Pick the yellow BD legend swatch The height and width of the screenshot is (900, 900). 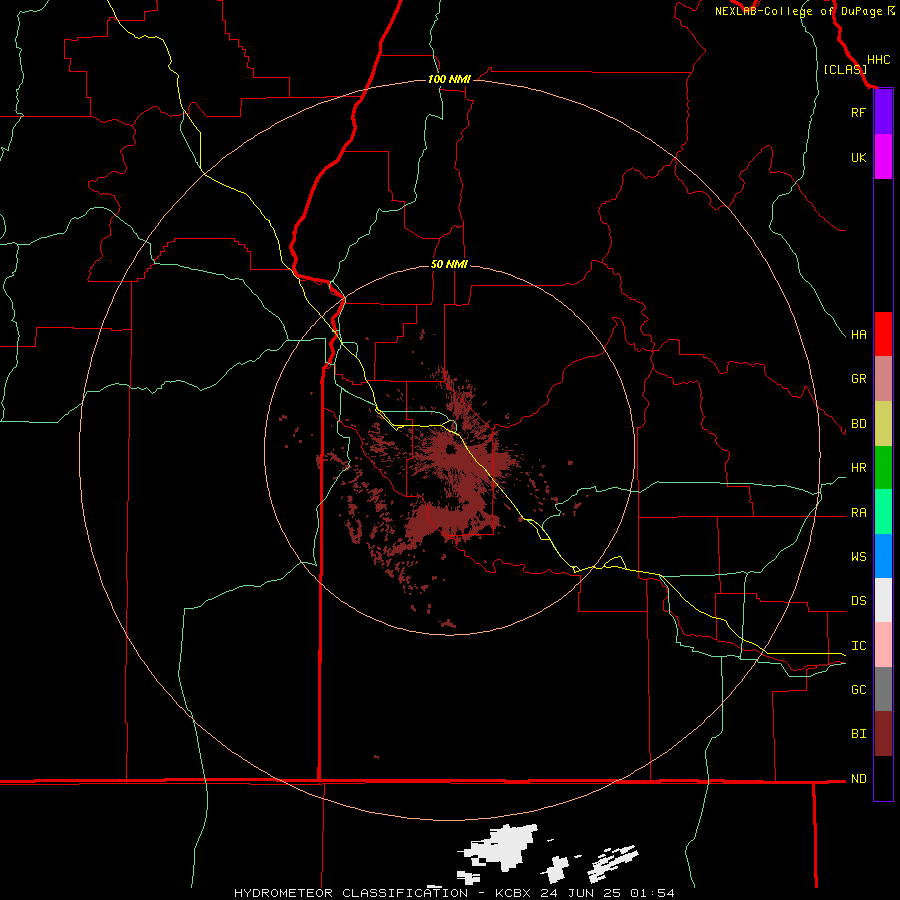[883, 423]
